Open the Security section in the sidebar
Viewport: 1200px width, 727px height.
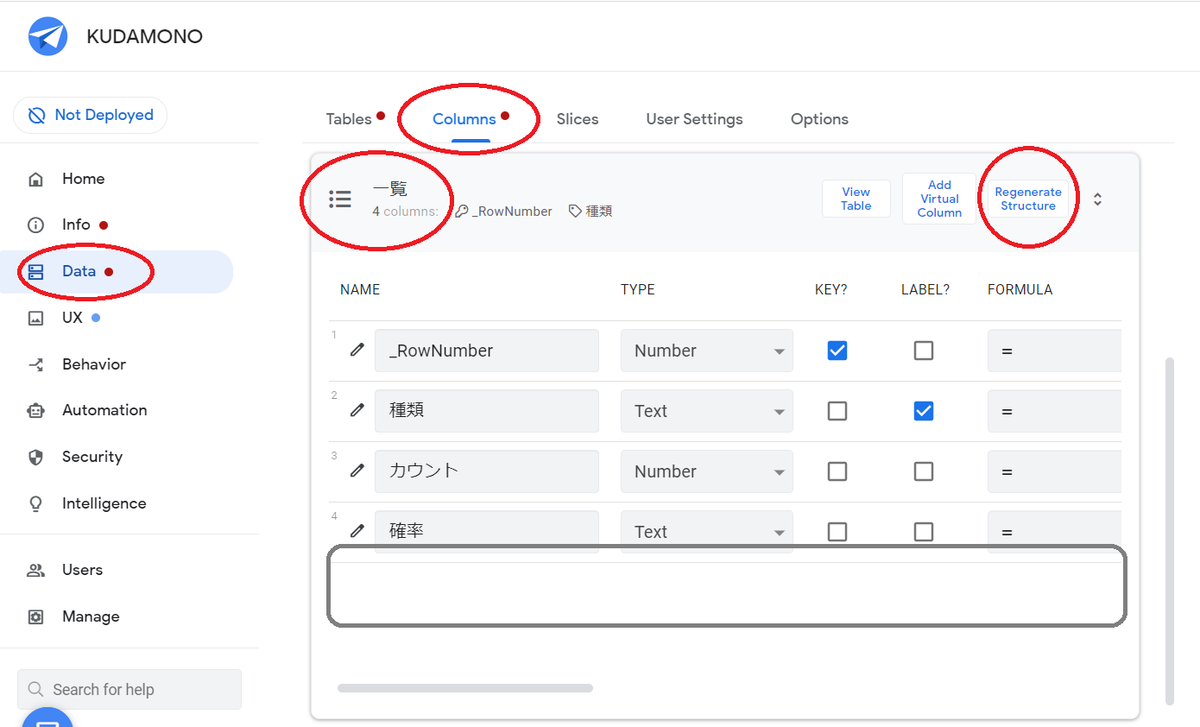(x=94, y=456)
